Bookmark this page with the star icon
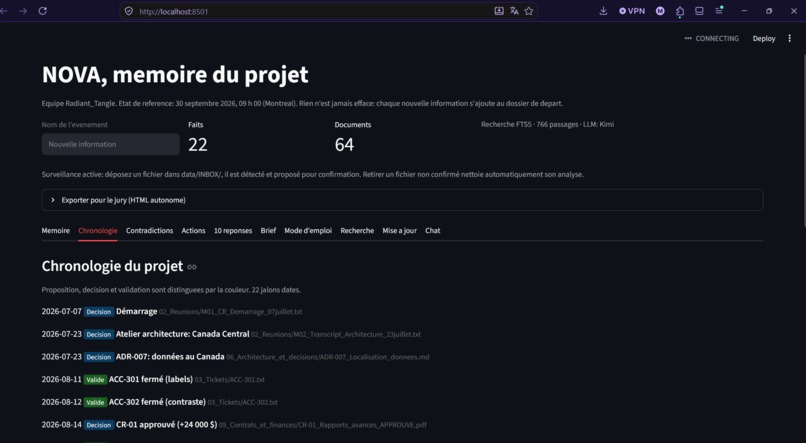 coord(529,11)
